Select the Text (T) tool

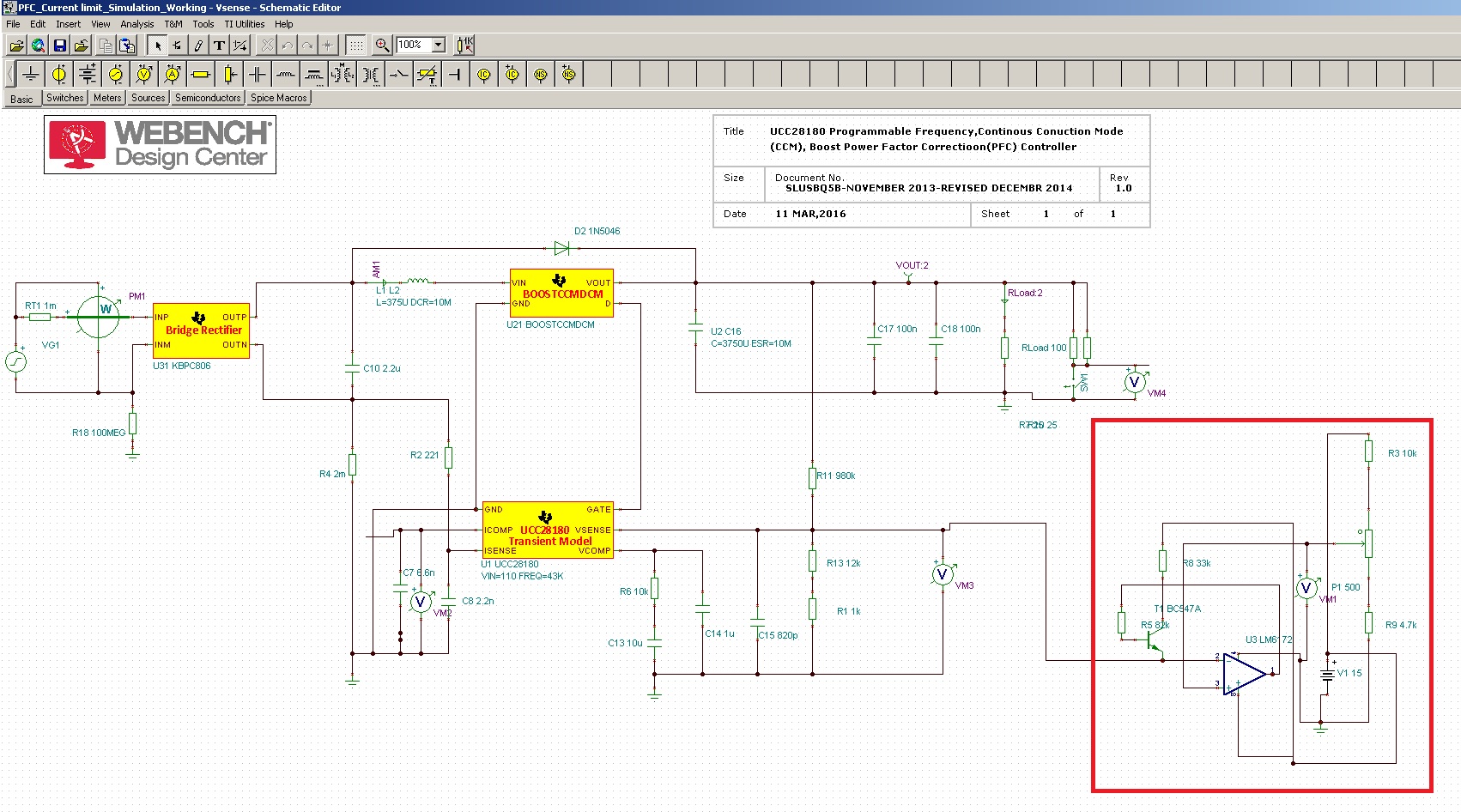tap(219, 45)
